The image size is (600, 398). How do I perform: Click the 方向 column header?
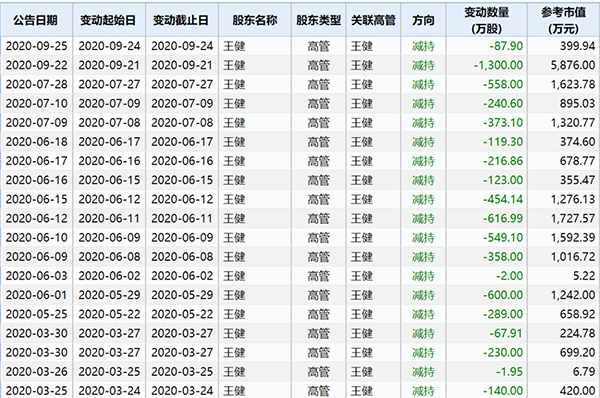(x=423, y=20)
